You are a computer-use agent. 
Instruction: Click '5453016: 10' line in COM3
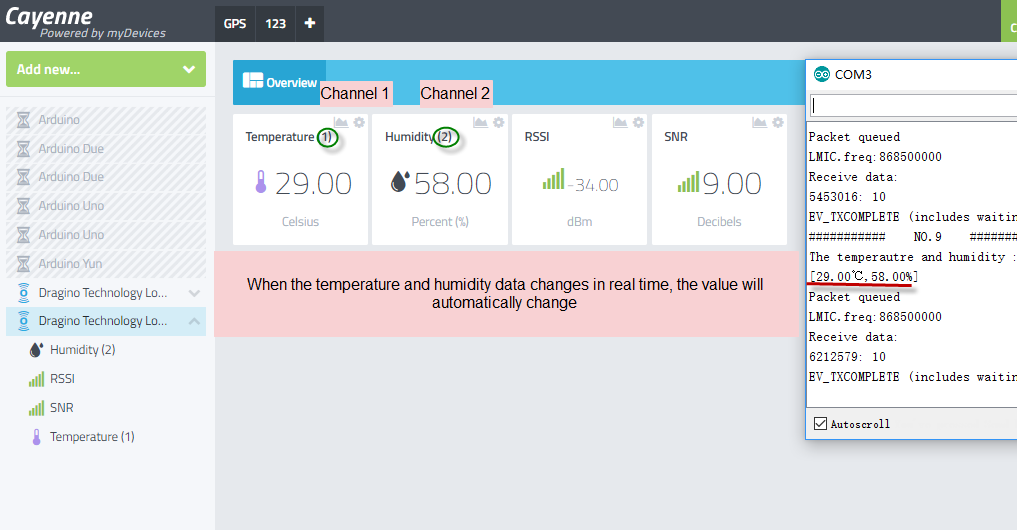tap(847, 197)
